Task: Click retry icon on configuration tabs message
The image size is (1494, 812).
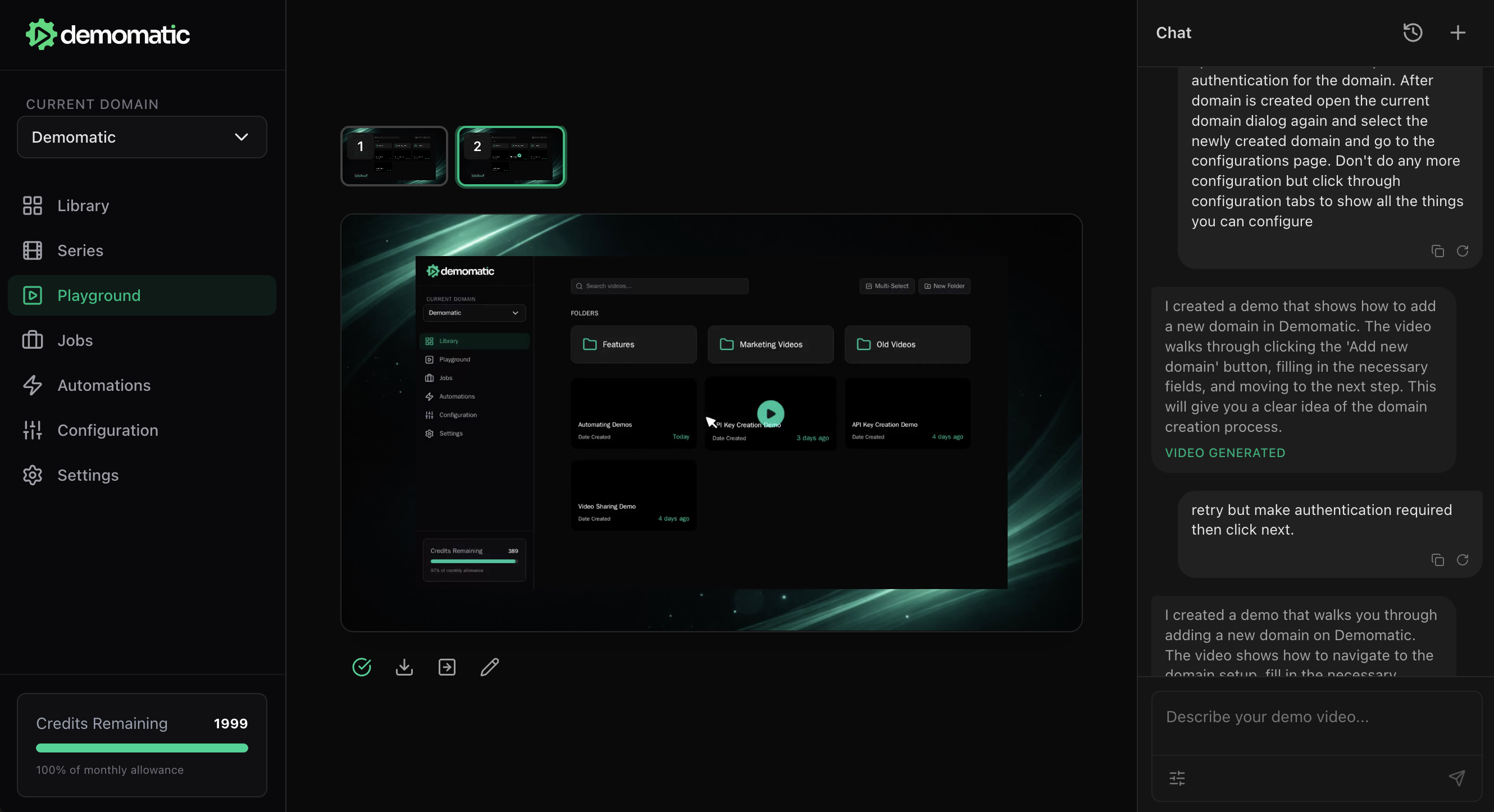Action: pos(1462,250)
